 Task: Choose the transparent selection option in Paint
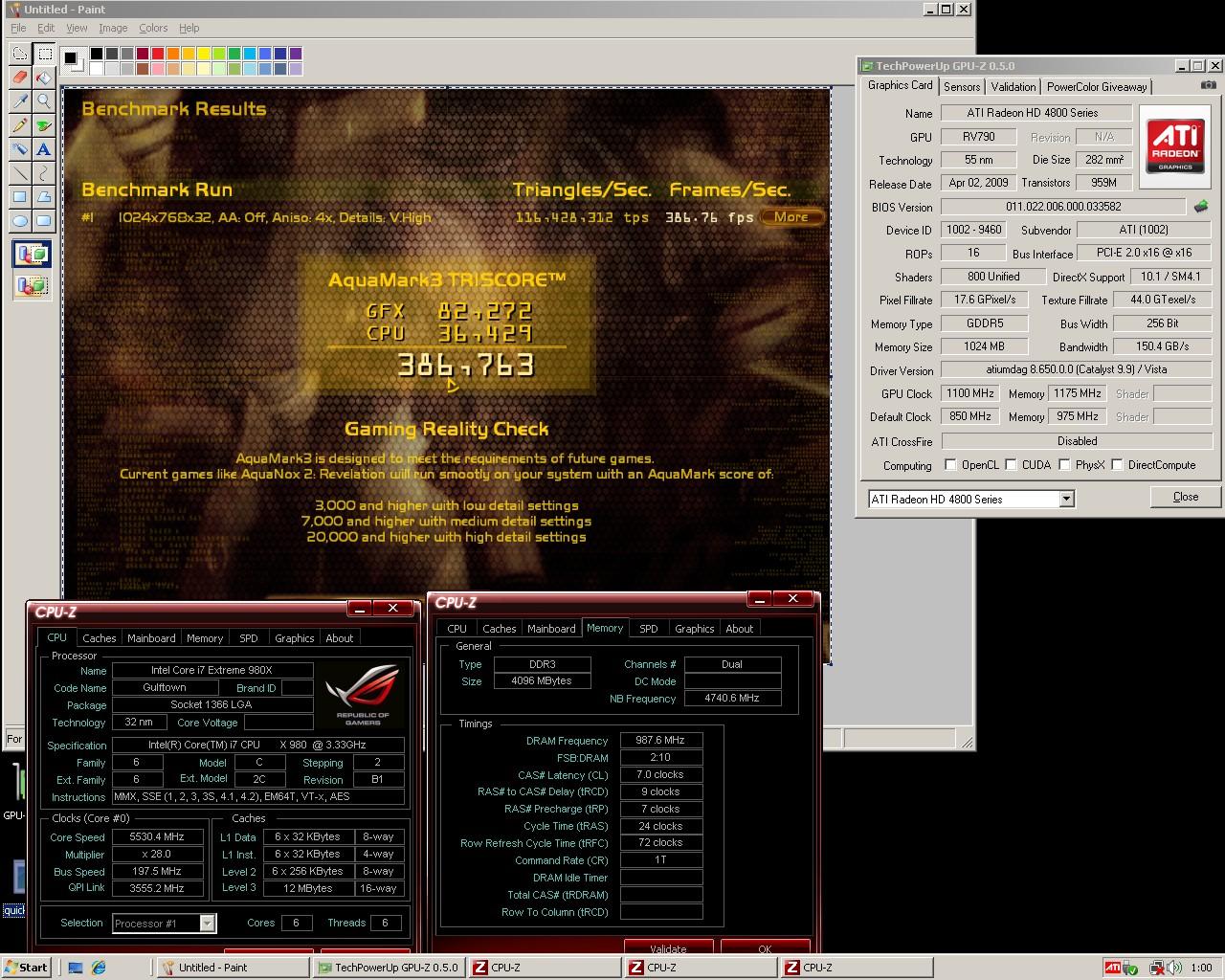tap(32, 285)
